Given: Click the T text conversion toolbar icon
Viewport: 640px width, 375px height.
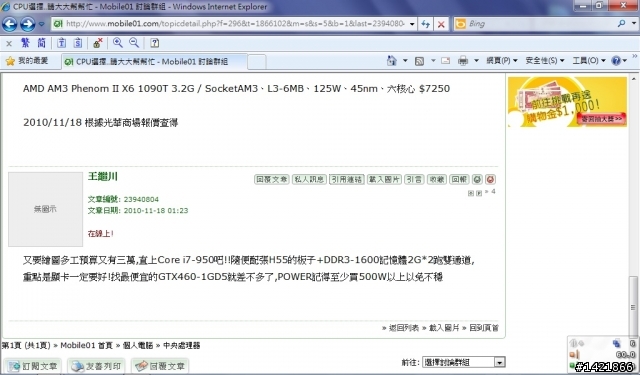Looking at the screenshot, I should click(62, 43).
